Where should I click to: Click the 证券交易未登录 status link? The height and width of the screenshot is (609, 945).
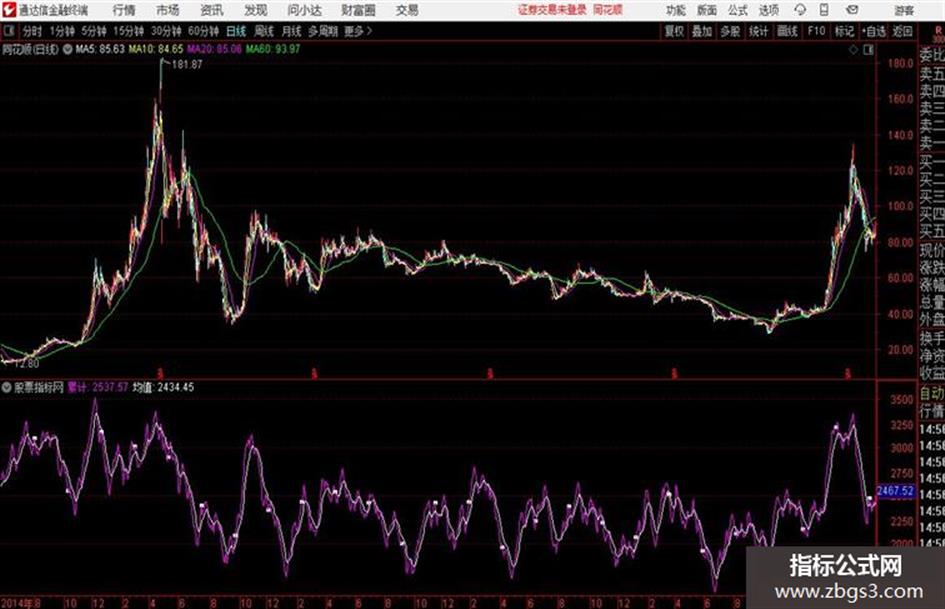(x=553, y=10)
